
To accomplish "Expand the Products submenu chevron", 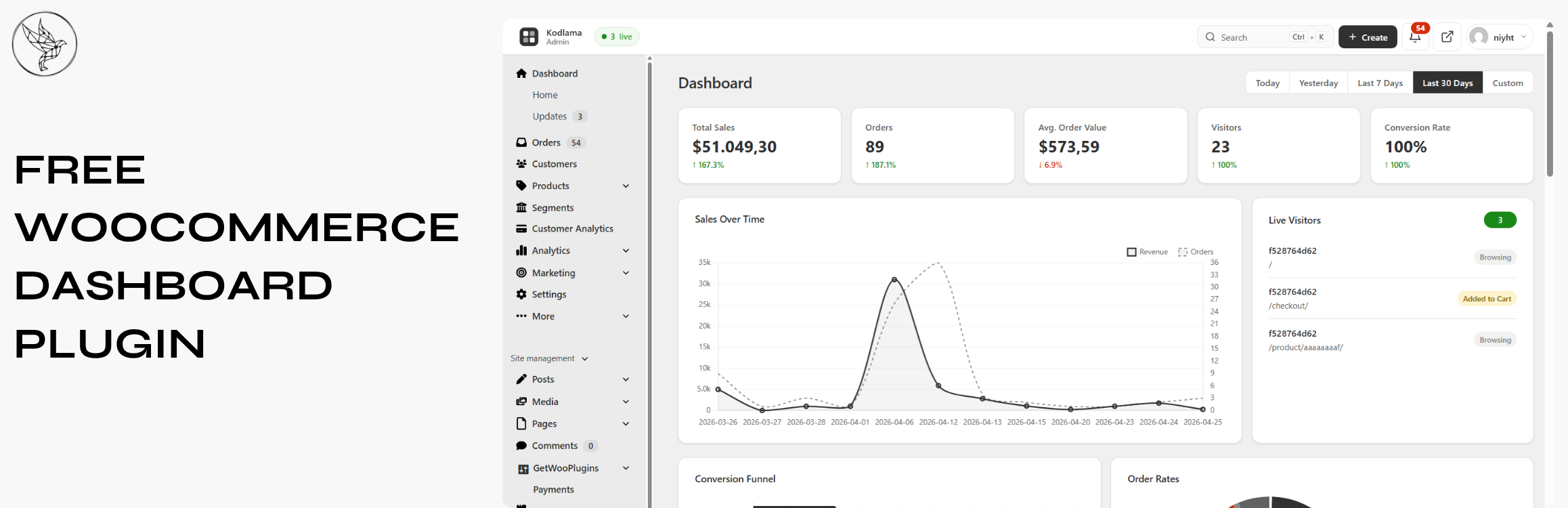I will coord(626,186).
